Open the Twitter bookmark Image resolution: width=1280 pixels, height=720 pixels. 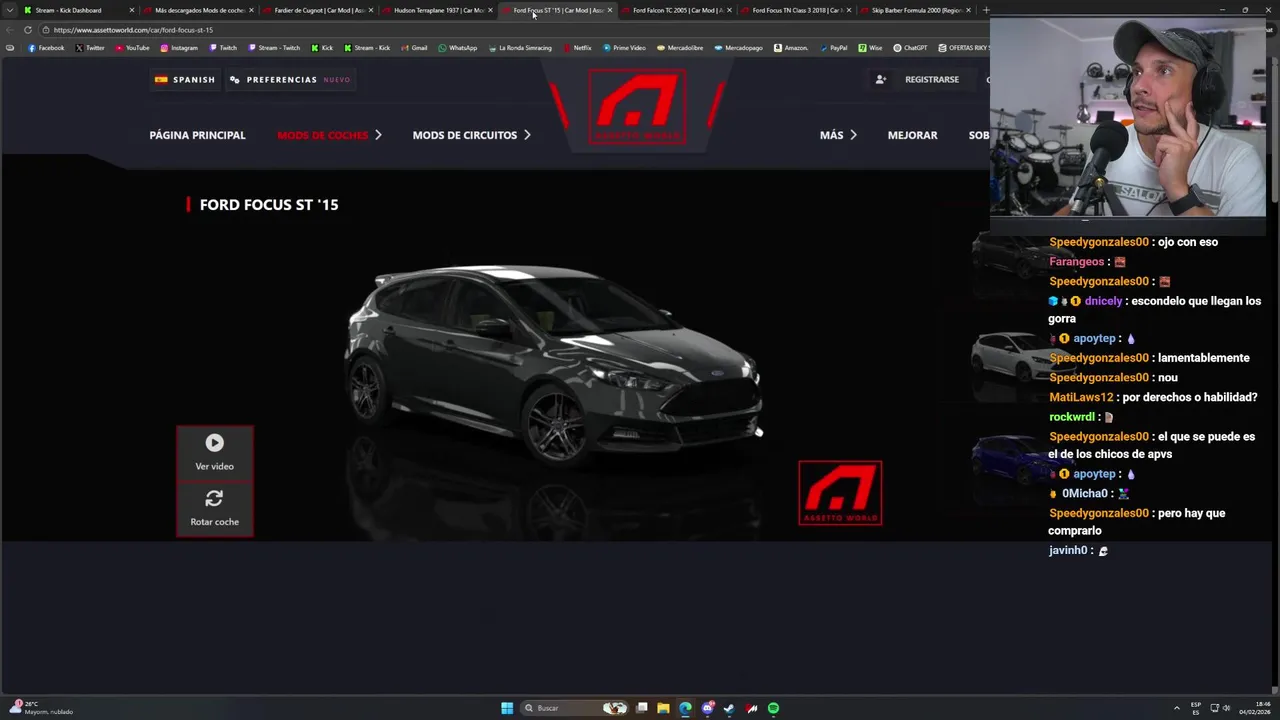[90, 48]
